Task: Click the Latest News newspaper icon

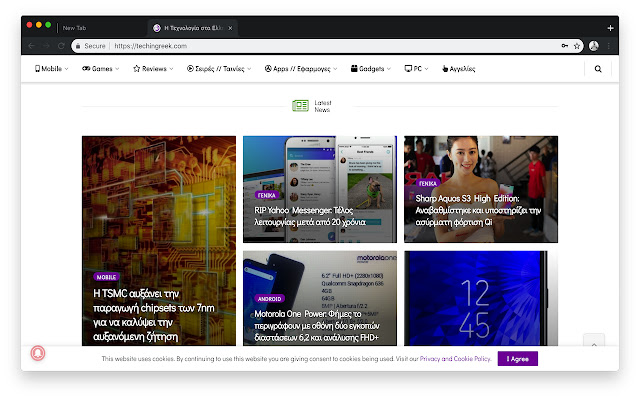Action: coord(300,106)
